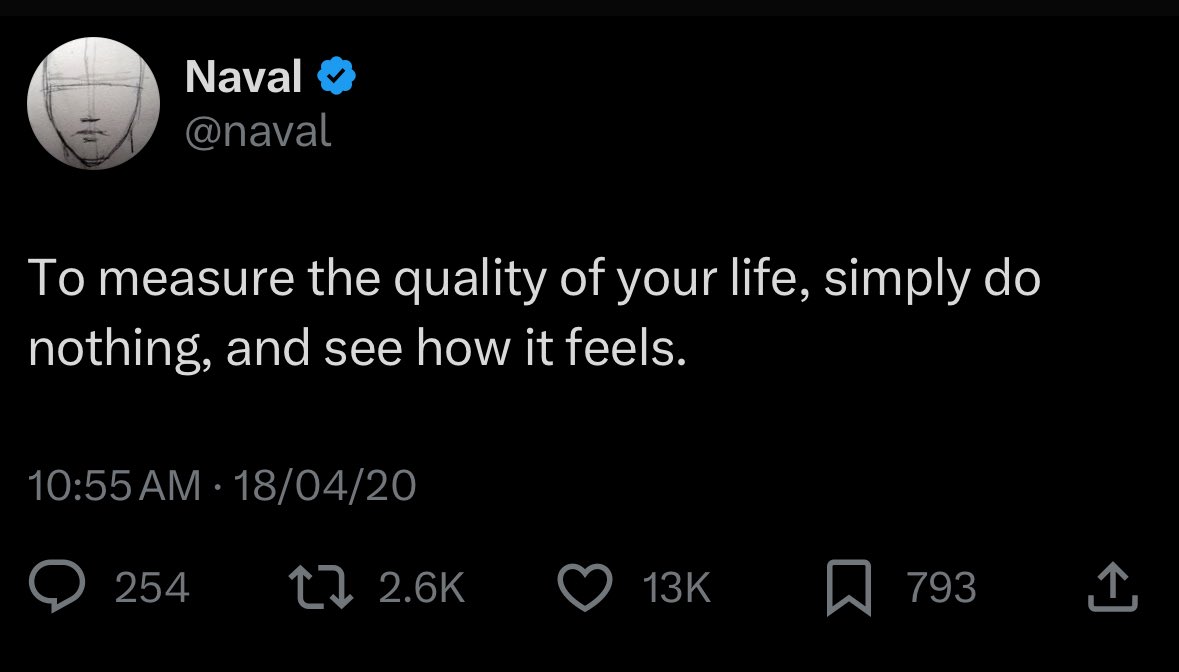Click the 10:55 AM timestamp
The width and height of the screenshot is (1179, 672).
pyautogui.click(x=114, y=487)
